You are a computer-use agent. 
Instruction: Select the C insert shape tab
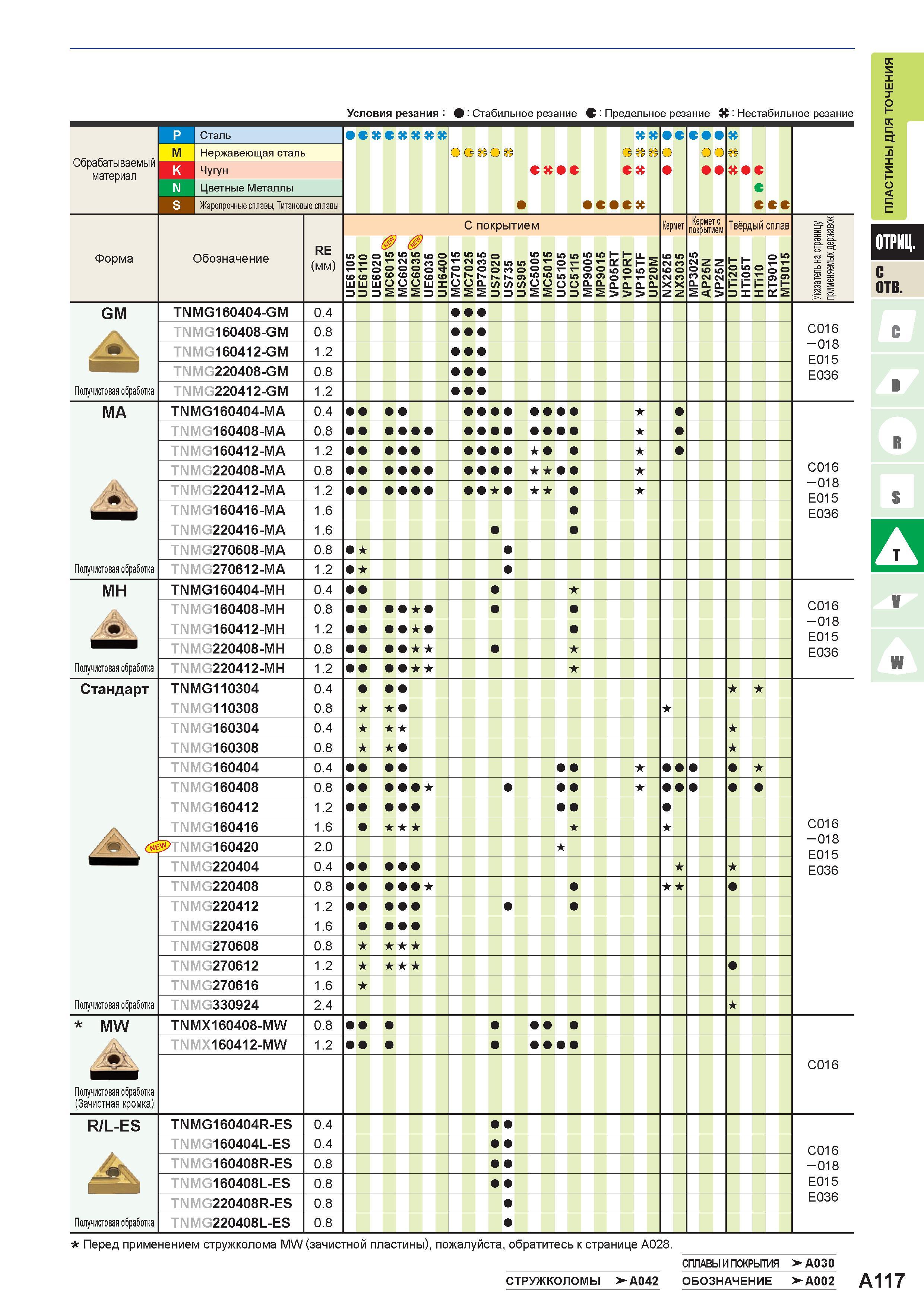coord(897,326)
